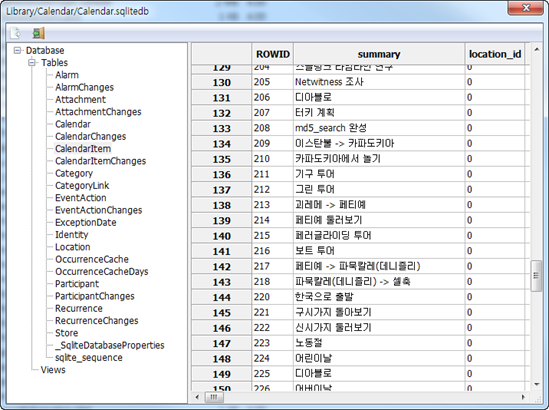Image resolution: width=549 pixels, height=410 pixels.
Task: Open the sqlite_sequence table
Action: (x=89, y=357)
